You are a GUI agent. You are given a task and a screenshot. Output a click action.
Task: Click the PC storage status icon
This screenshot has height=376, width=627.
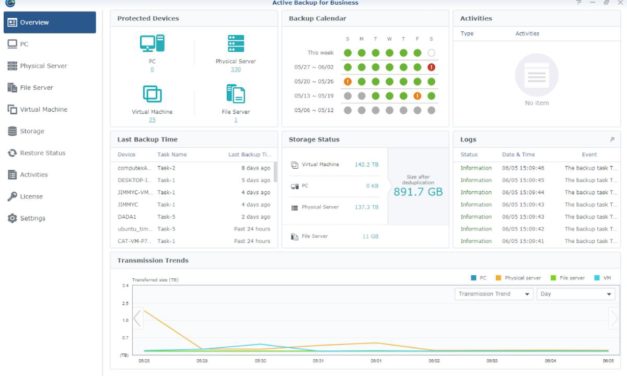pyautogui.click(x=295, y=186)
